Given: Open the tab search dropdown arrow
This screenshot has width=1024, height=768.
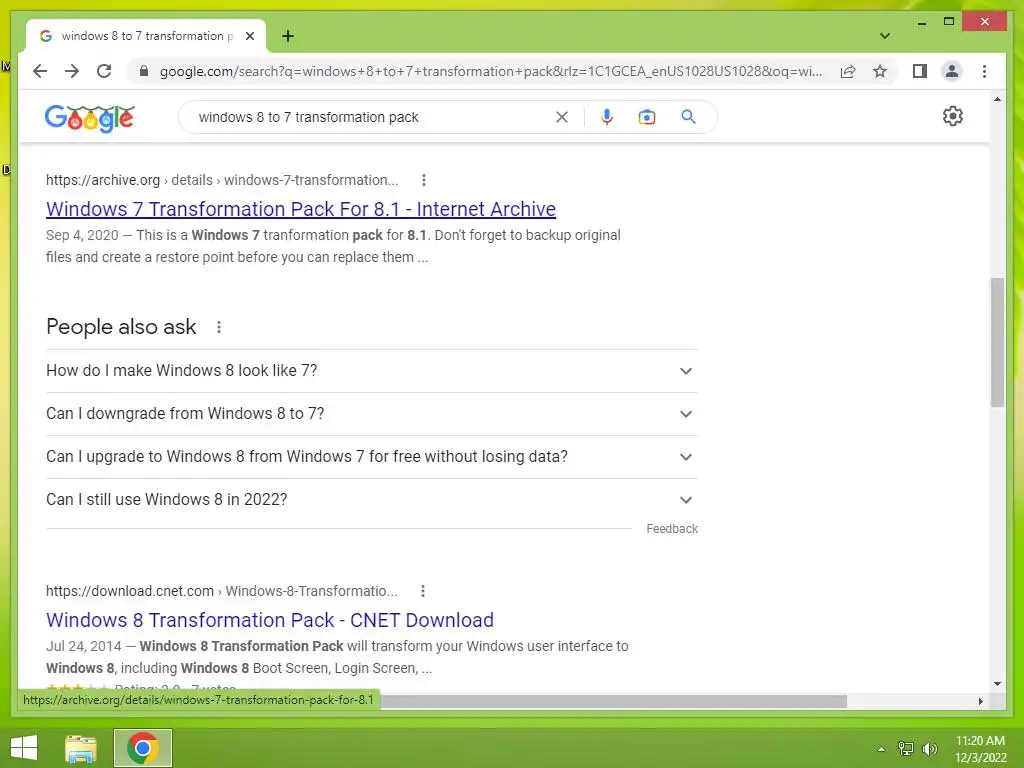Looking at the screenshot, I should 885,36.
